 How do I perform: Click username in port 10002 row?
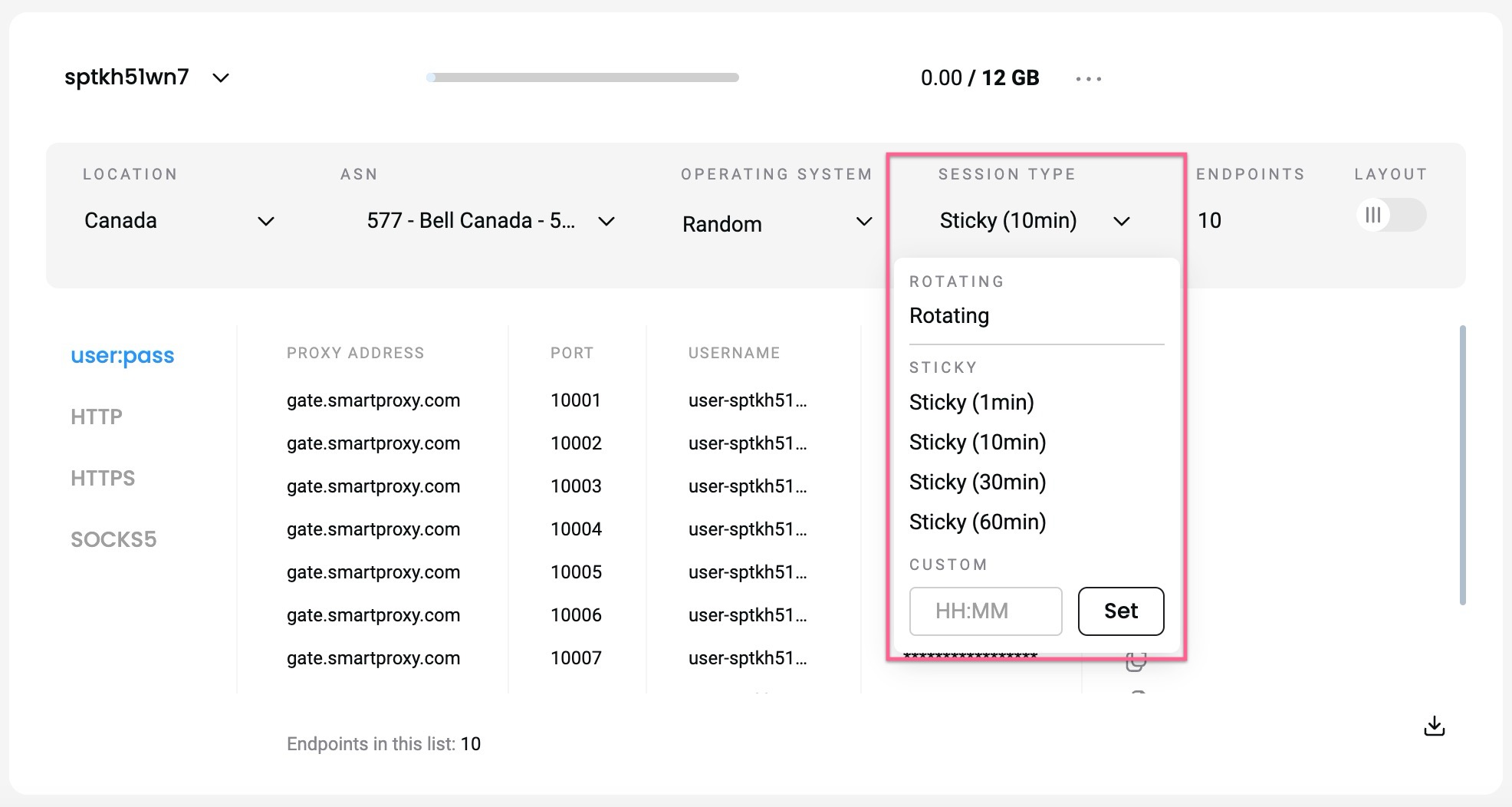(x=748, y=443)
